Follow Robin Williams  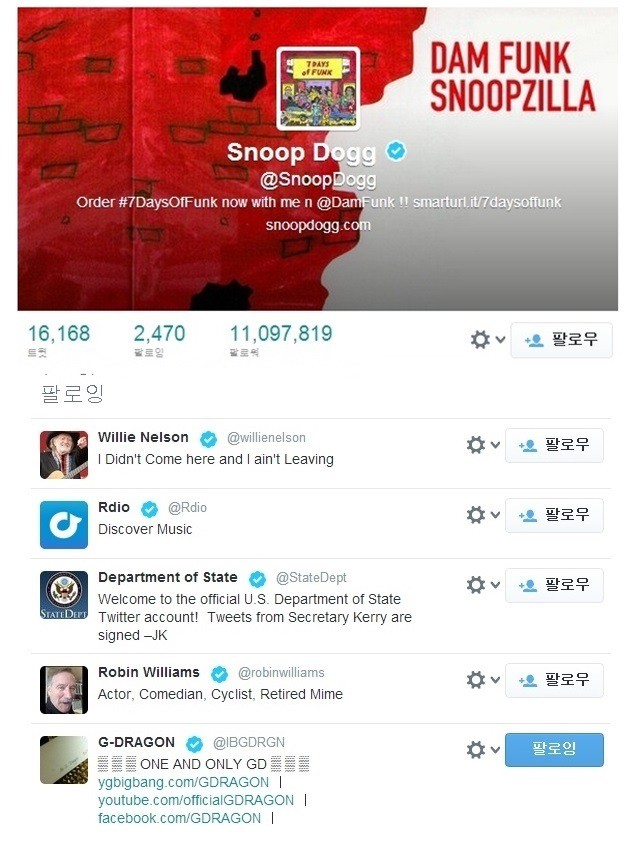554,680
